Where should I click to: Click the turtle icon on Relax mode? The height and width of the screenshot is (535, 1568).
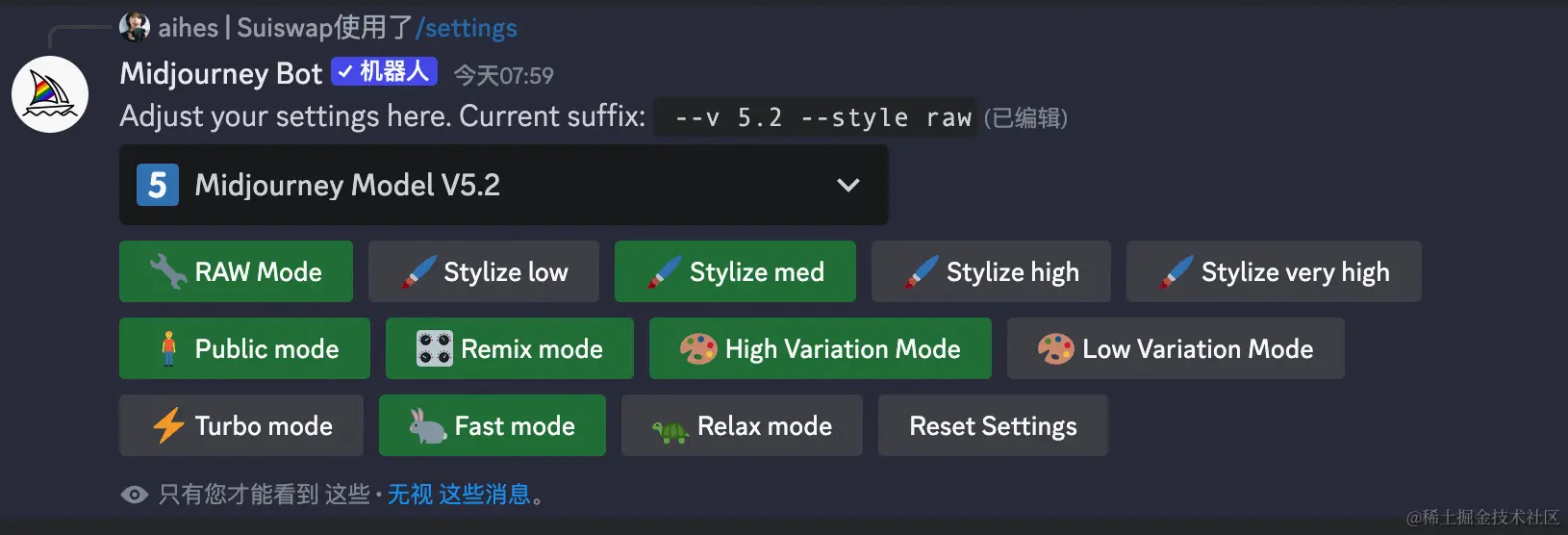tap(670, 431)
